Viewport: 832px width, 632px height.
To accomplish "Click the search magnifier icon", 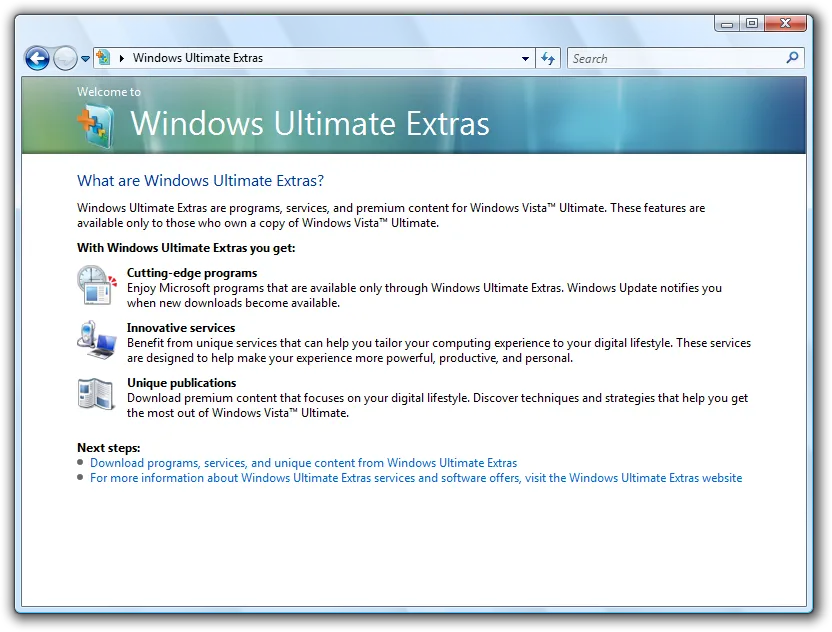I will point(791,58).
